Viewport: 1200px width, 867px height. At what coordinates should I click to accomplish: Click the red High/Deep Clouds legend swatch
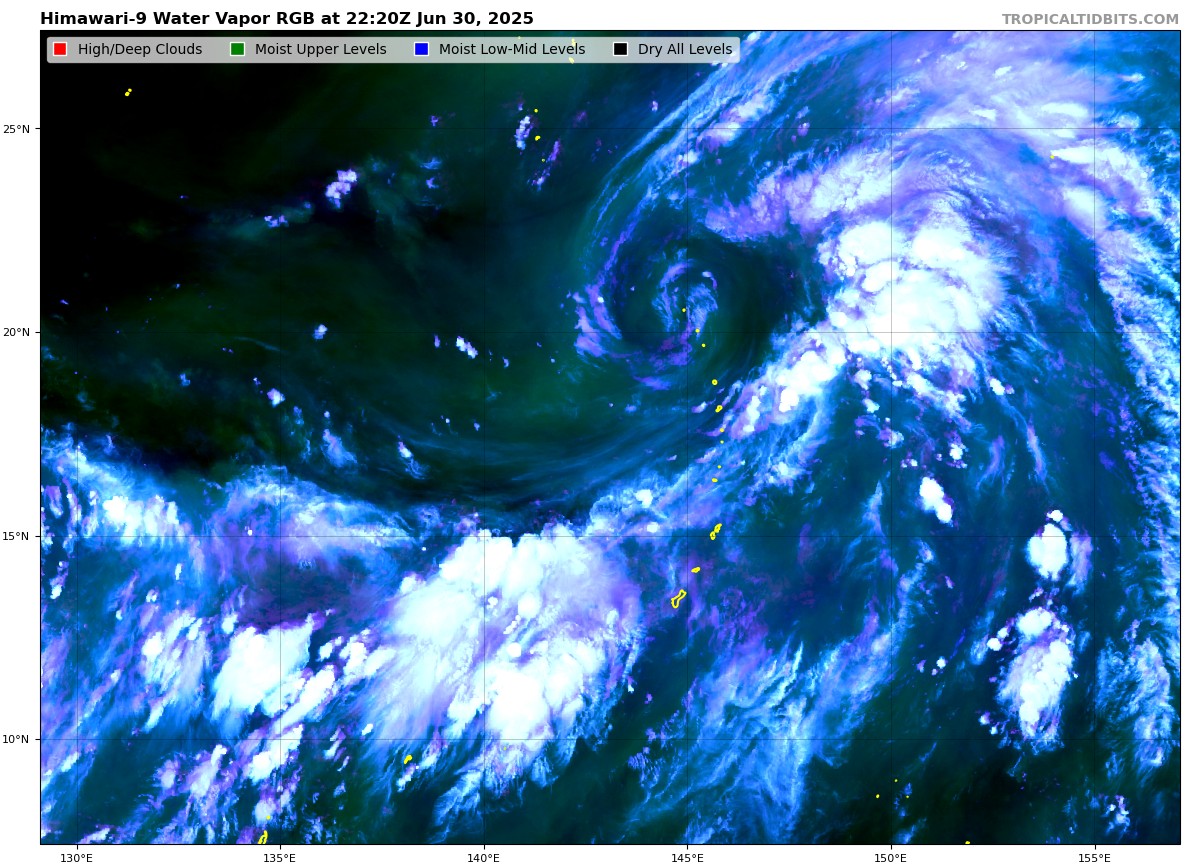tap(60, 50)
